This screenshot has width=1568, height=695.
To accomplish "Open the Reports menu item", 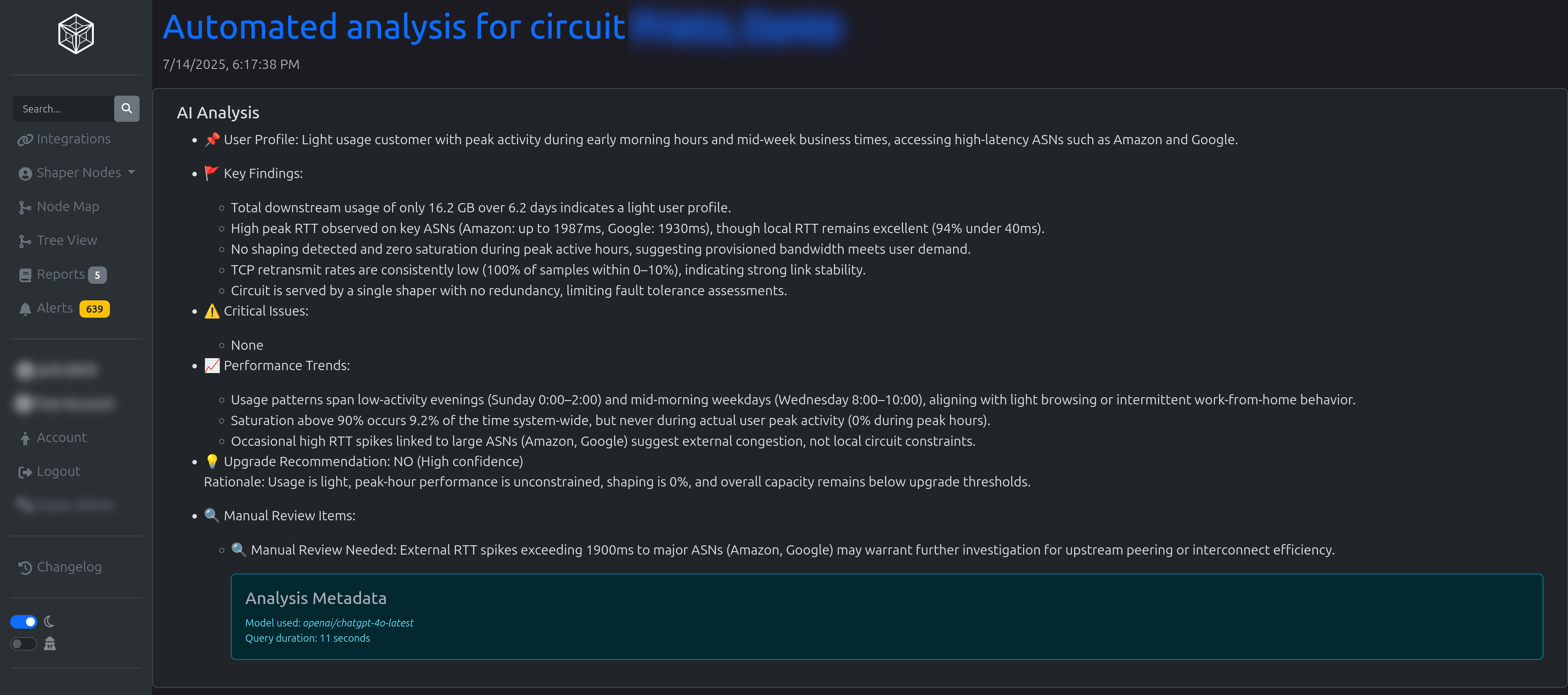I will (x=60, y=275).
